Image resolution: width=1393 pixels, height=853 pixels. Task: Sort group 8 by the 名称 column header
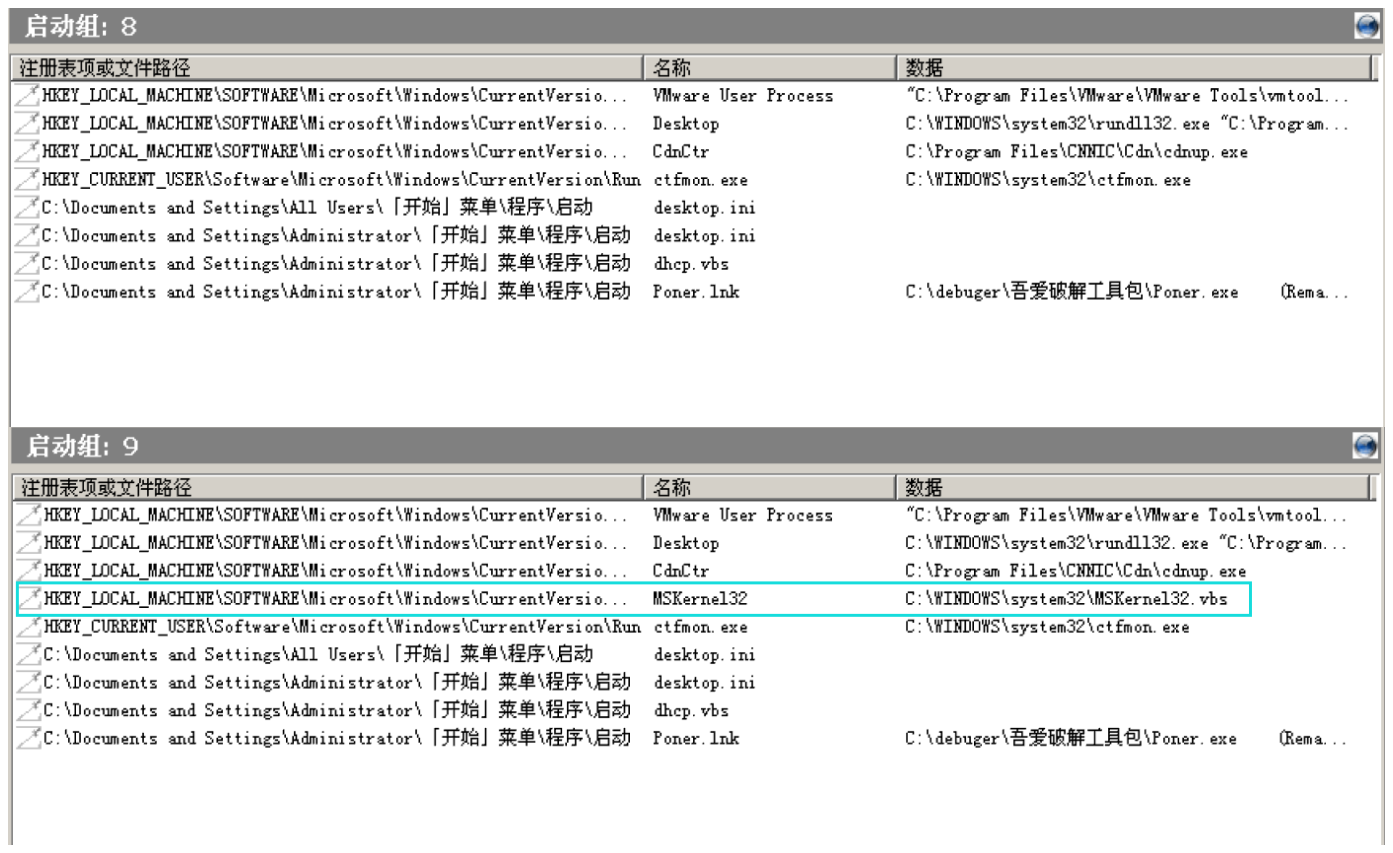point(769,68)
